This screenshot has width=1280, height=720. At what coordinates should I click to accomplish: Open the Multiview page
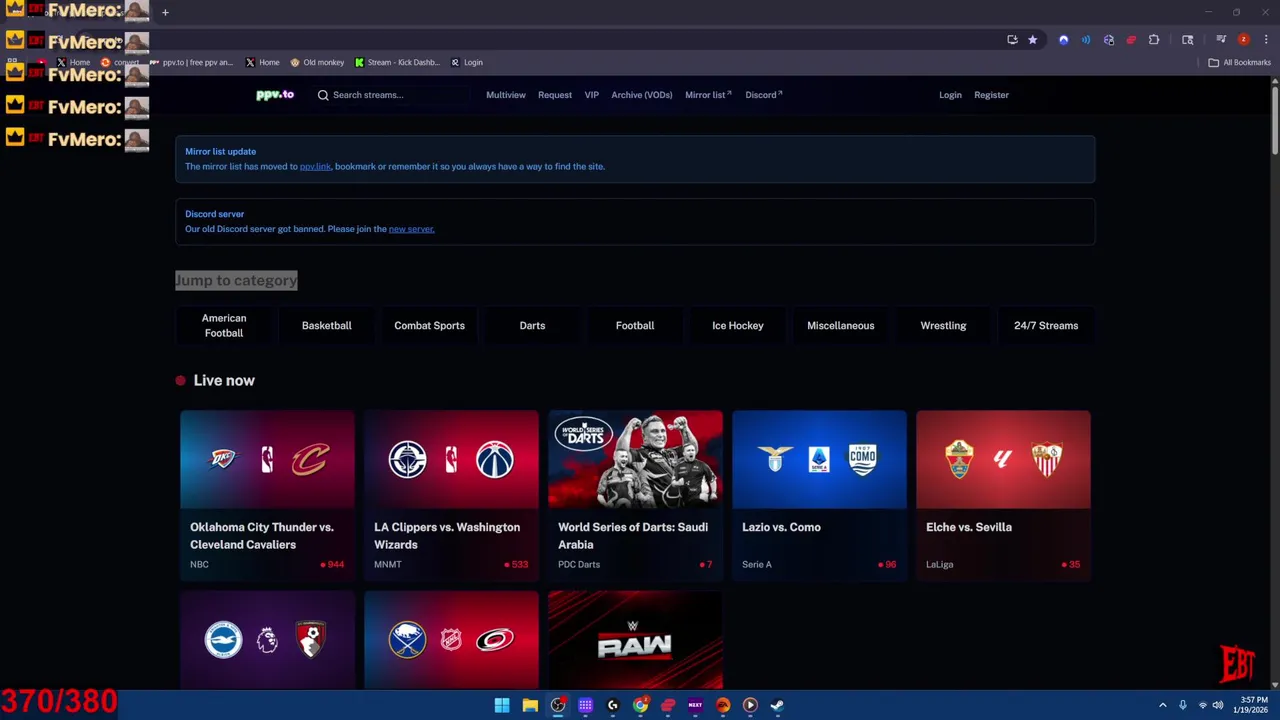point(506,95)
